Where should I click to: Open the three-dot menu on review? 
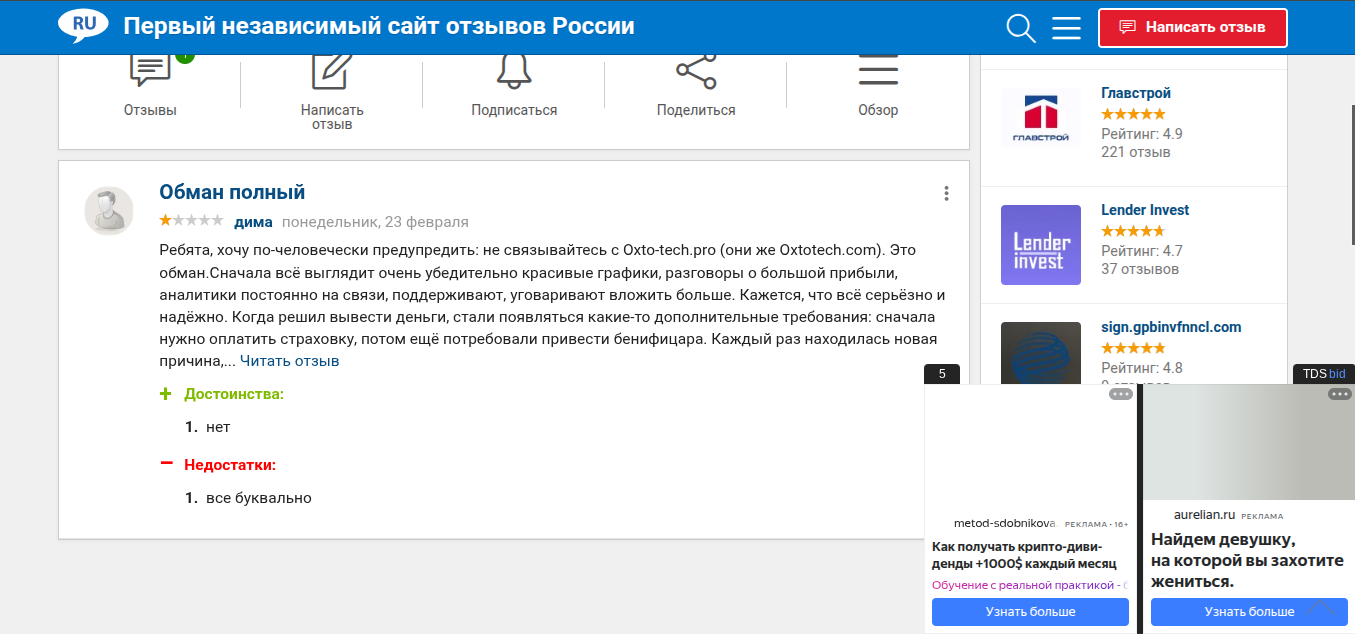pos(946,194)
